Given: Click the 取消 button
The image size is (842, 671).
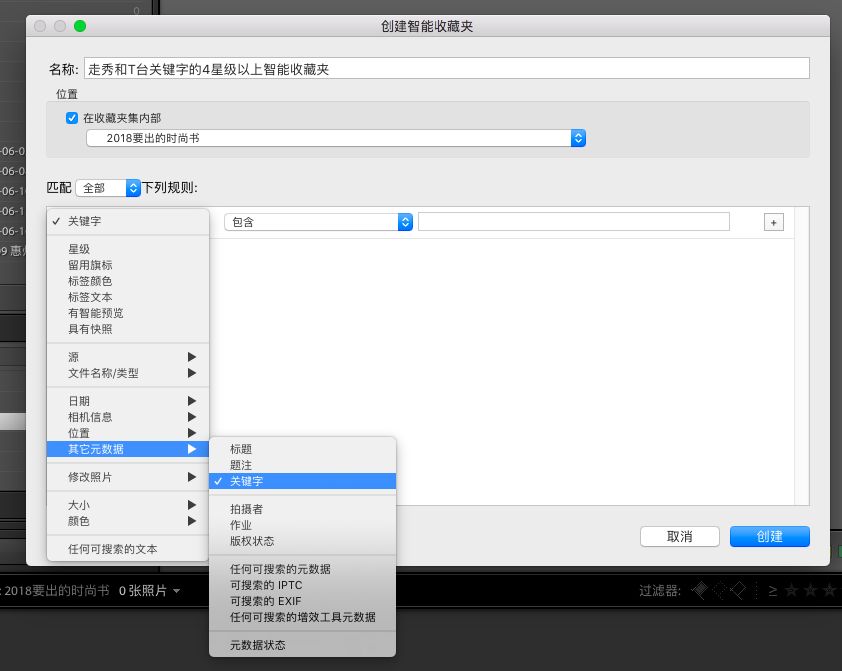Looking at the screenshot, I should (680, 537).
